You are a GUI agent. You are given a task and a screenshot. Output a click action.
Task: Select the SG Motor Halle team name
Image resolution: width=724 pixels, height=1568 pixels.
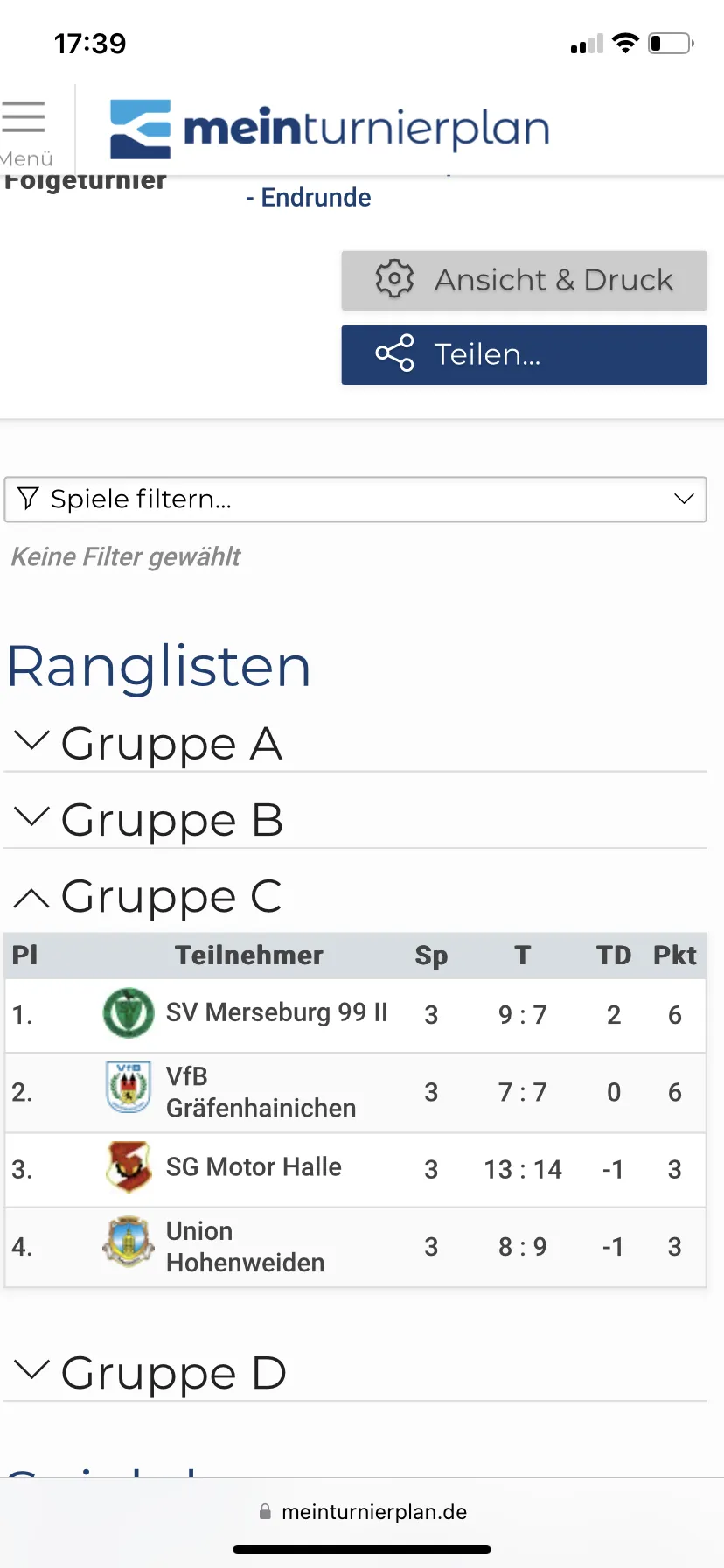254,1166
